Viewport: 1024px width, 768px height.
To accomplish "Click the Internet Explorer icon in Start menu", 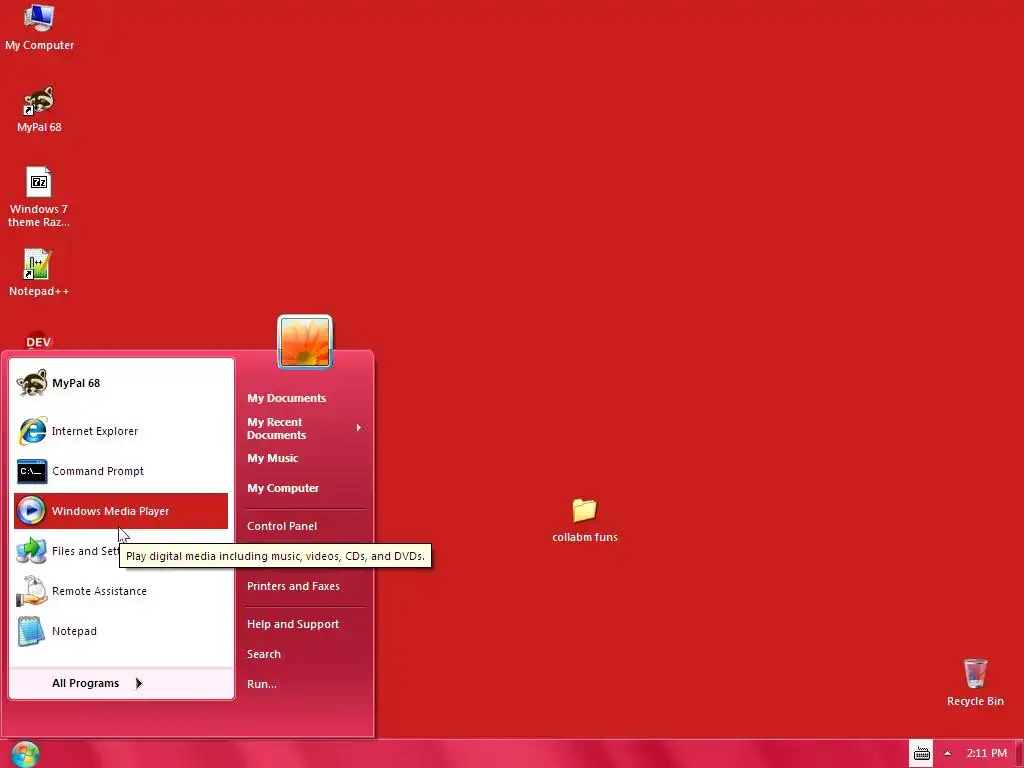I will tap(31, 431).
